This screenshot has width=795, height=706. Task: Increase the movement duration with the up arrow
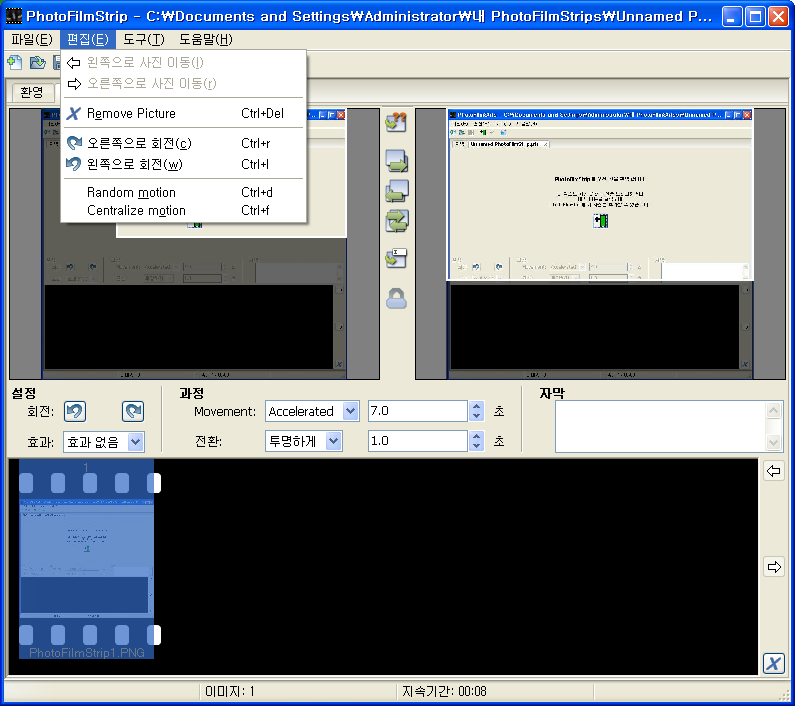point(477,406)
